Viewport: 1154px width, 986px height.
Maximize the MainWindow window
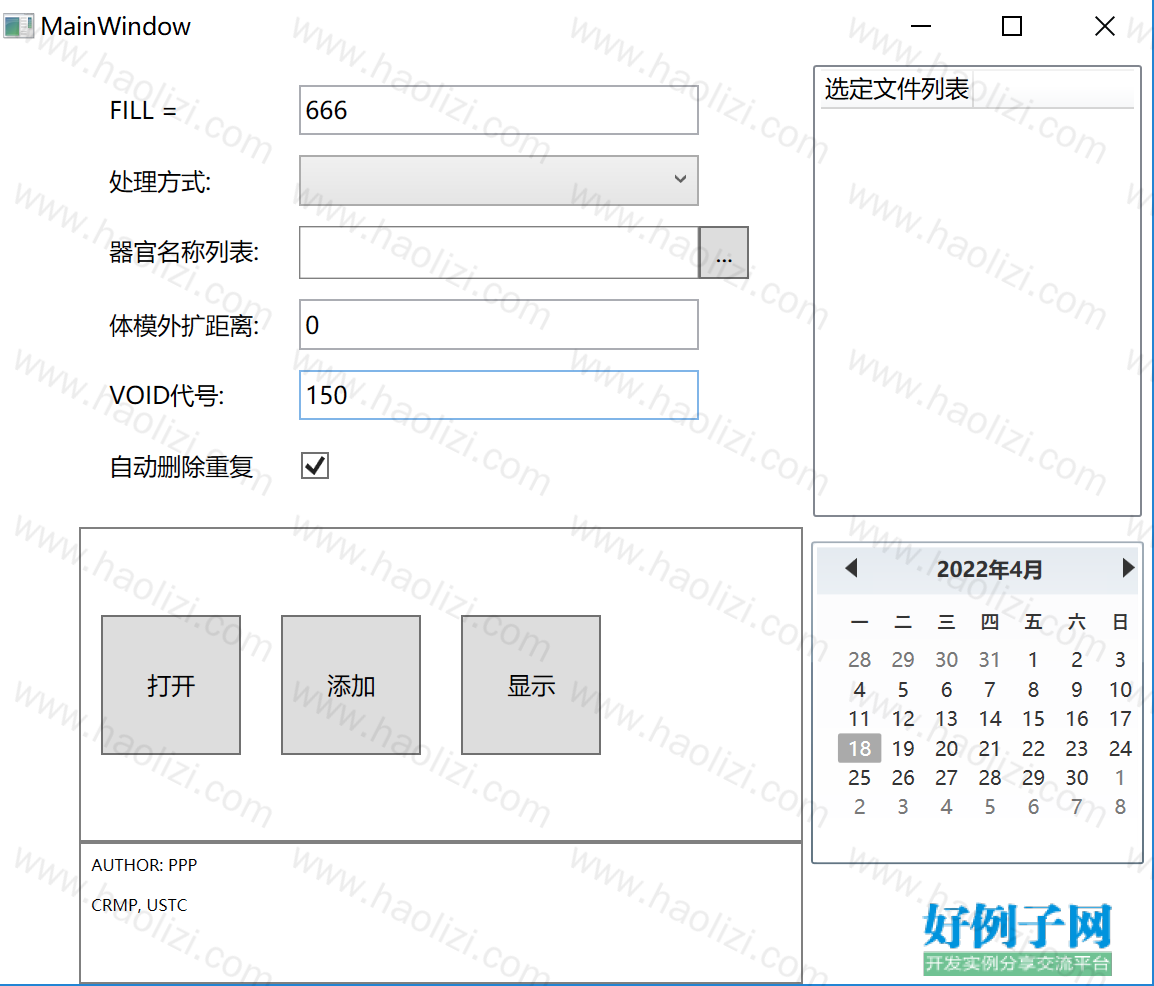(1012, 26)
